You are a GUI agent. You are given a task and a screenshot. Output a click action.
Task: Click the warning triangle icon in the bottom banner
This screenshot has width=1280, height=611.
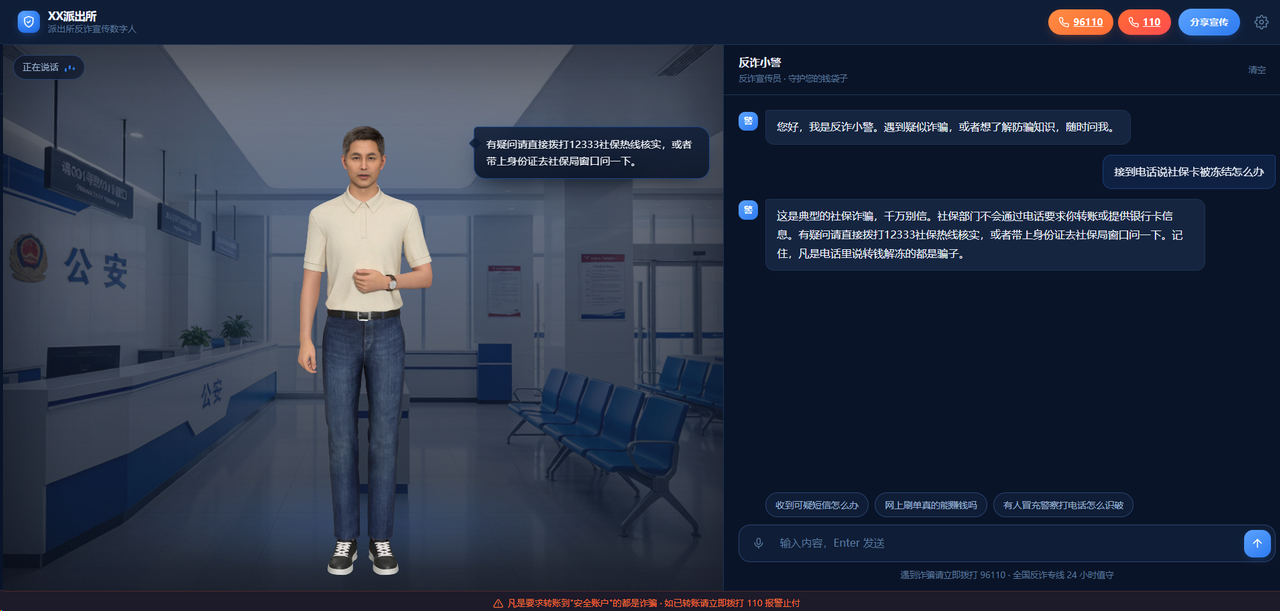[498, 603]
